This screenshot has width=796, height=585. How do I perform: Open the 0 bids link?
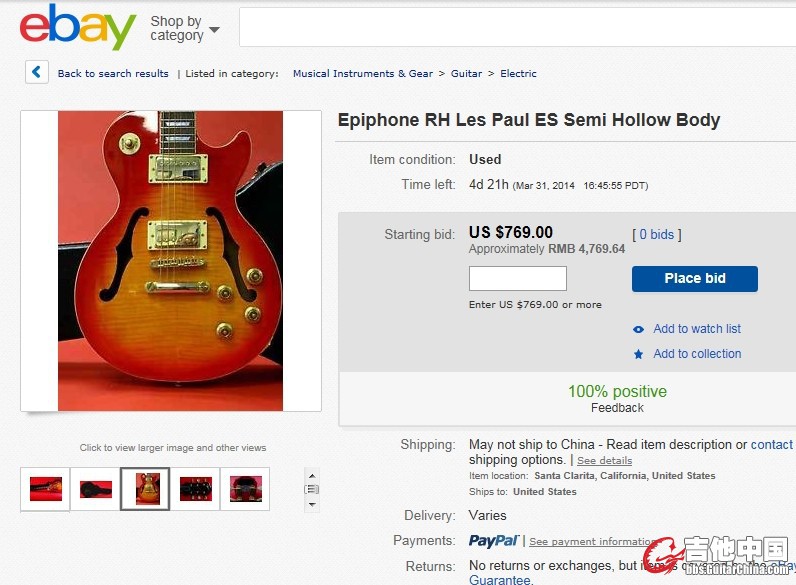(x=656, y=235)
